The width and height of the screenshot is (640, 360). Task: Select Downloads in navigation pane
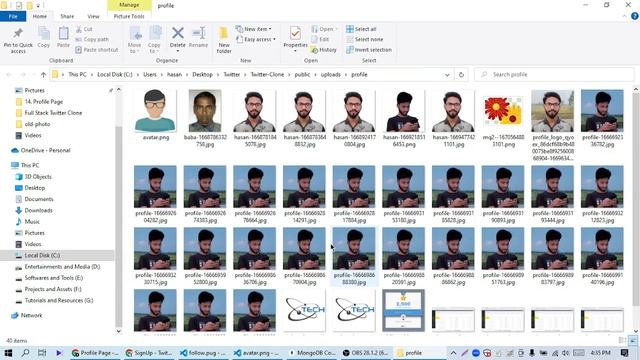point(38,210)
